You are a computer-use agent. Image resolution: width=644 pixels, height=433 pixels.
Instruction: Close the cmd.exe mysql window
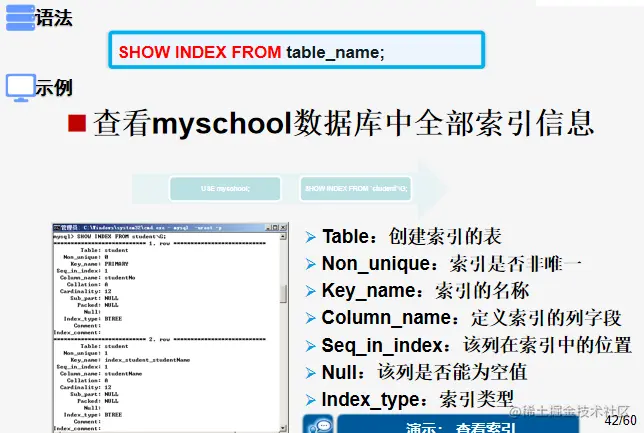pos(283,227)
